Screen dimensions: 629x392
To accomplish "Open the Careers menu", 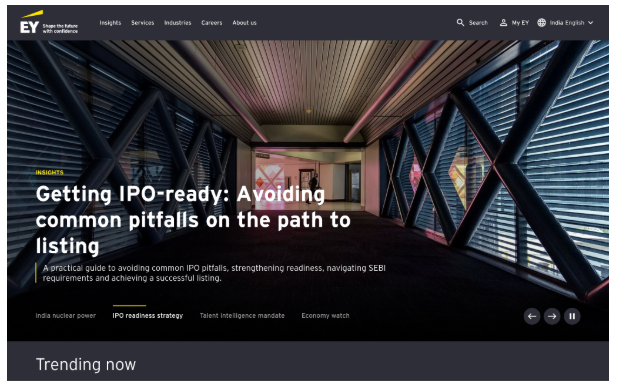I will (x=212, y=23).
